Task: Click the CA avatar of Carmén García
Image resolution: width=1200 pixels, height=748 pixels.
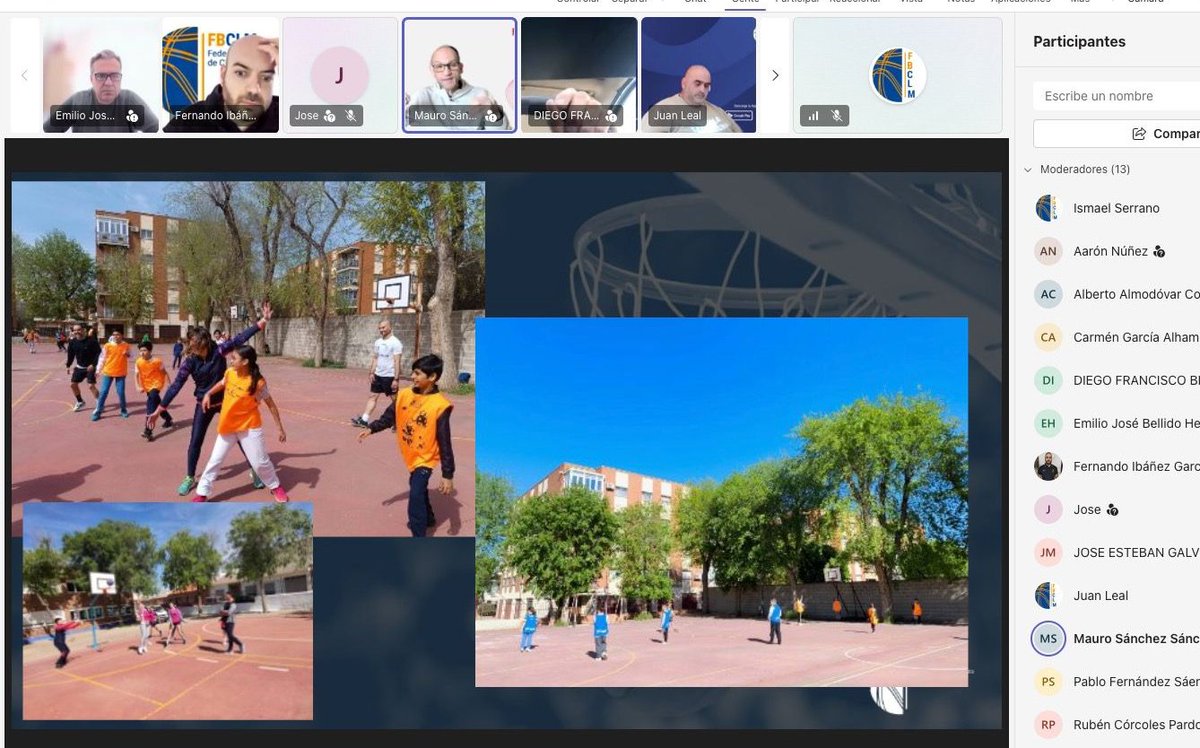Action: click(1048, 337)
